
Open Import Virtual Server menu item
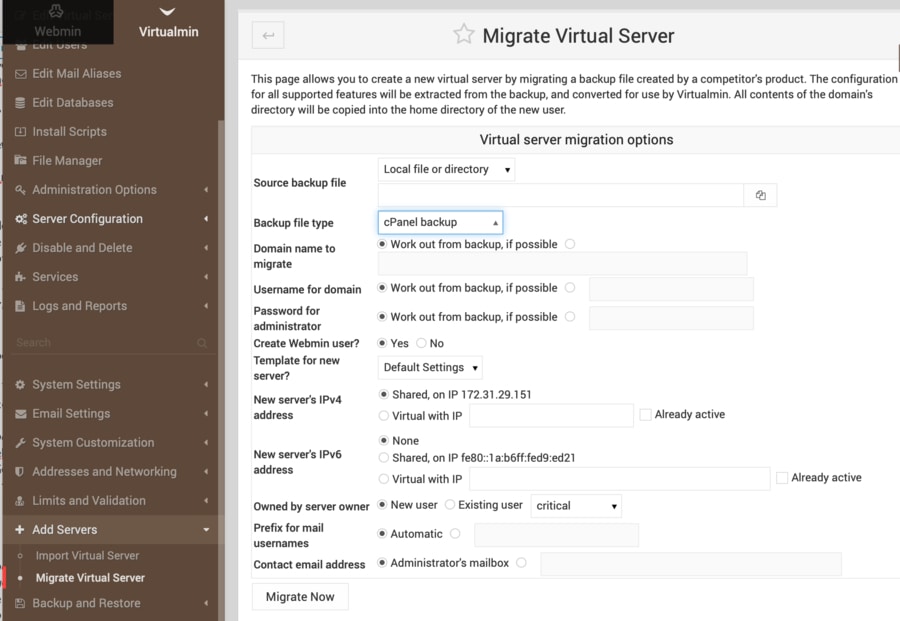tap(87, 556)
